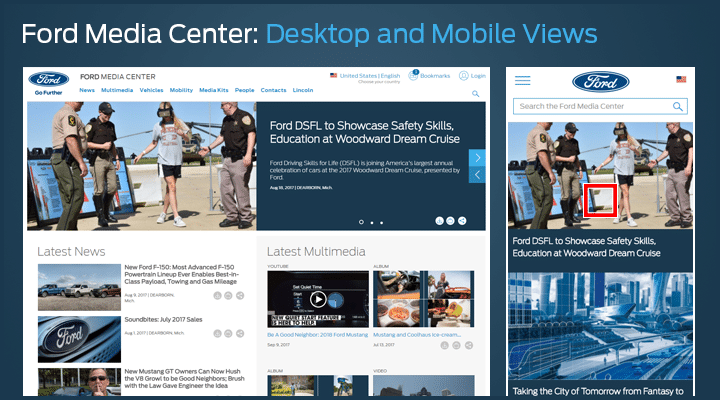This screenshot has width=720, height=400.
Task: Advance hero carousel with the right arrow
Action: click(x=478, y=158)
